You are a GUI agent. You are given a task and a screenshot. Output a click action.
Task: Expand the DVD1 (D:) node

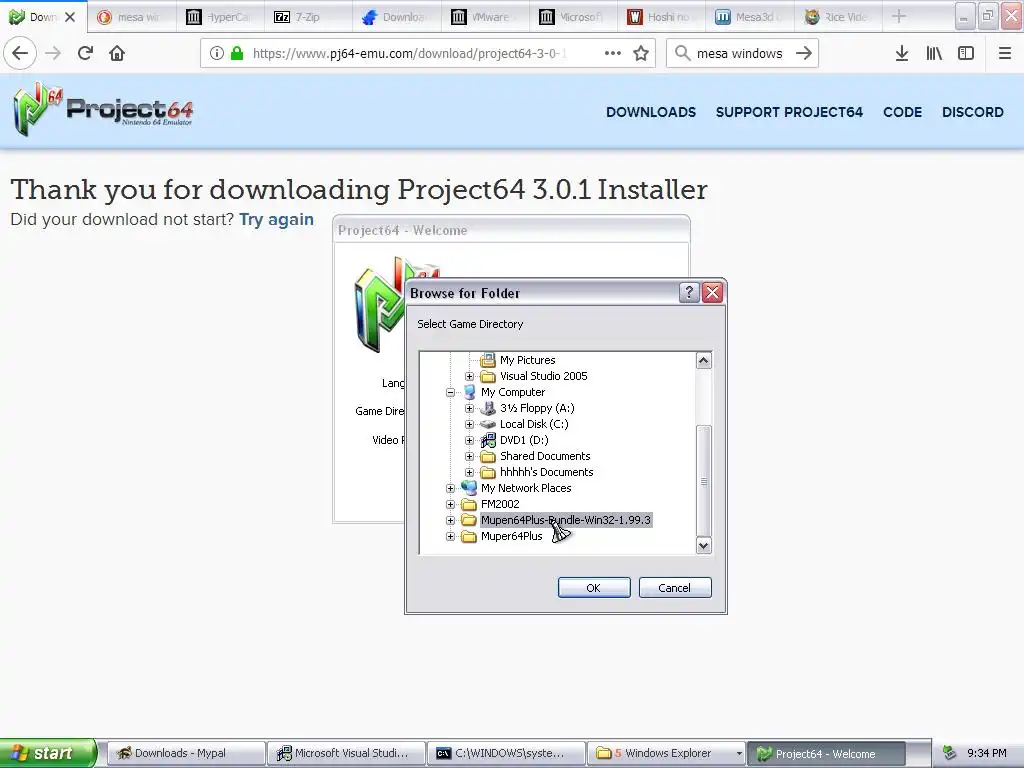pos(470,440)
